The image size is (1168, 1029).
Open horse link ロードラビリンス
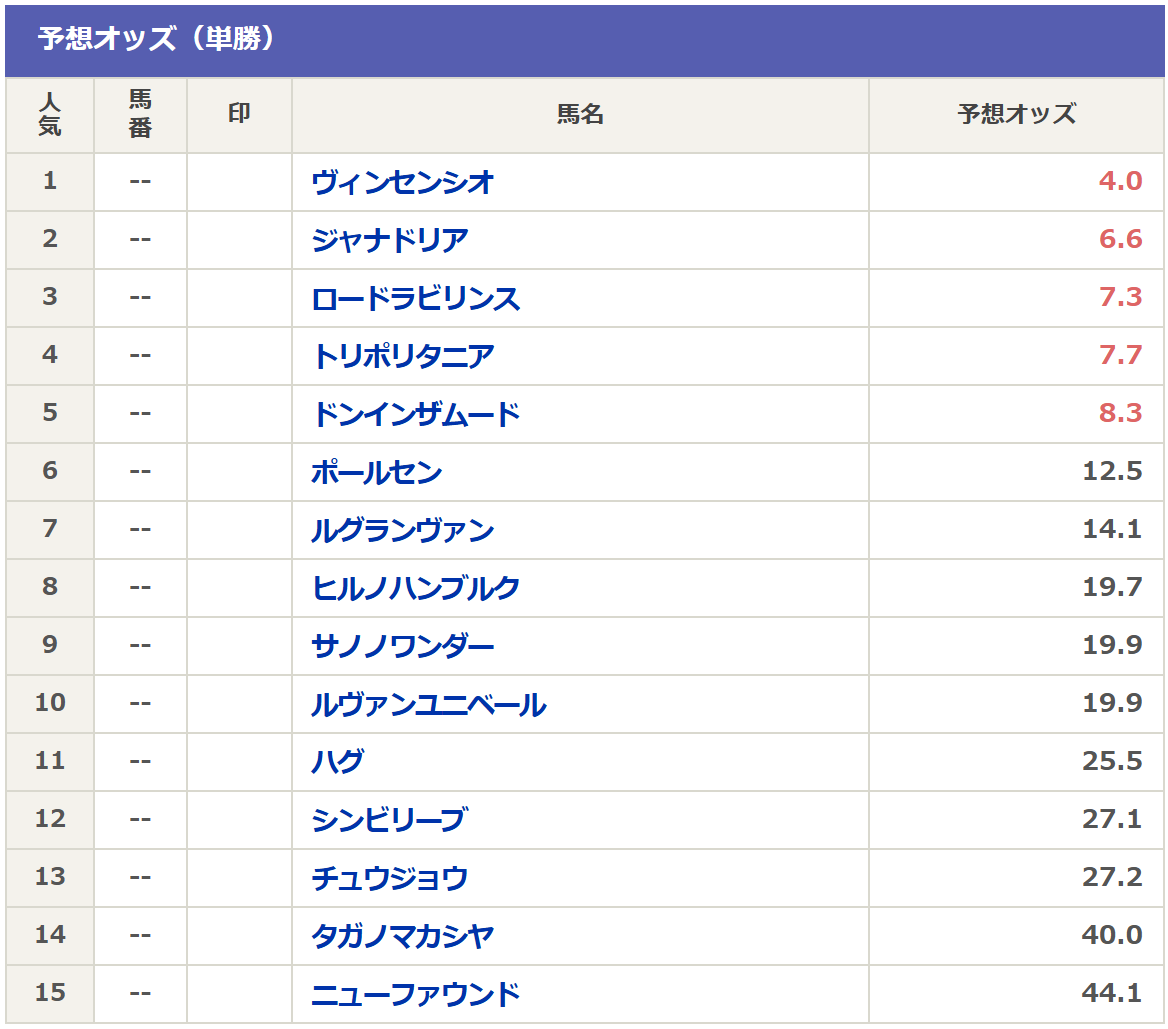click(x=416, y=298)
